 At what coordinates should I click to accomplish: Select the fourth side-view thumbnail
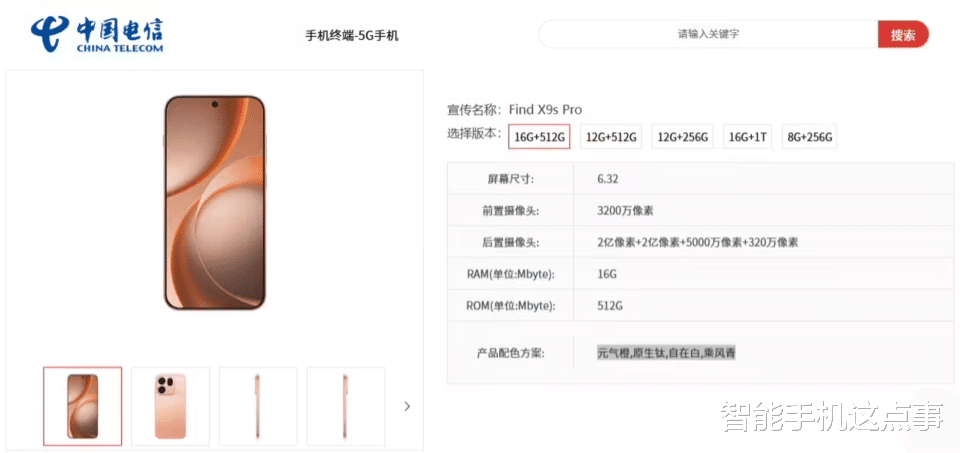(x=345, y=406)
